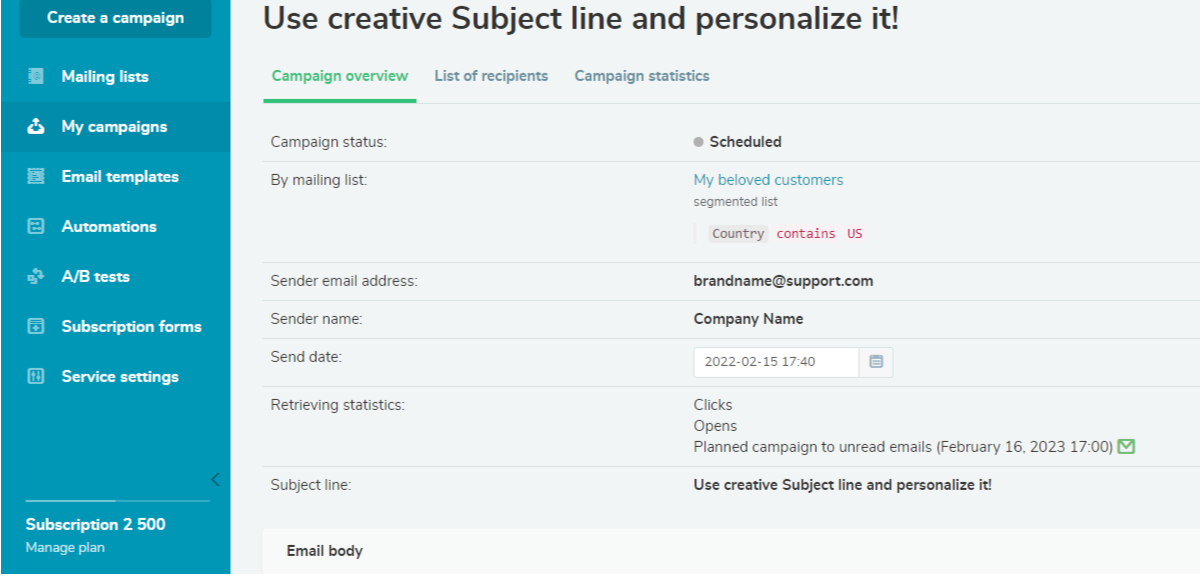Image resolution: width=1200 pixels, height=576 pixels.
Task: Open the calendar picker beside the send date
Action: click(x=875, y=362)
